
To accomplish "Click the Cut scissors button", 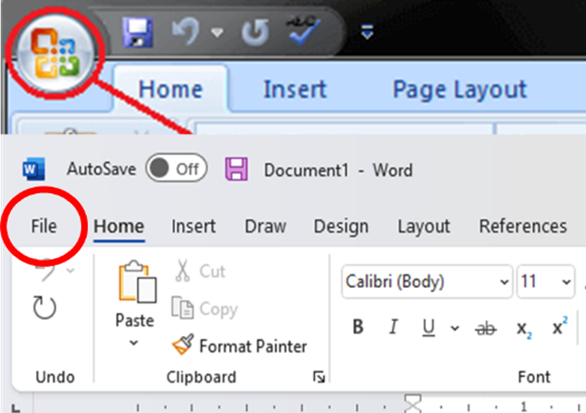I will click(x=200, y=271).
